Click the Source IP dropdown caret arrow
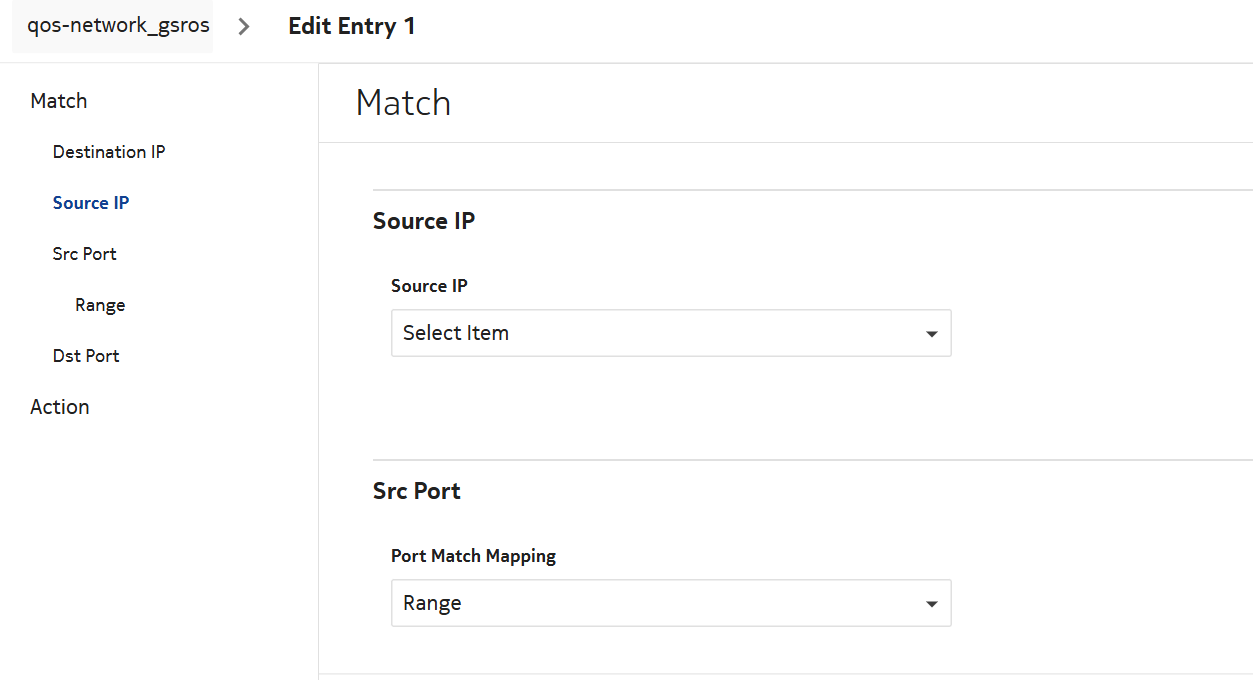 click(931, 334)
